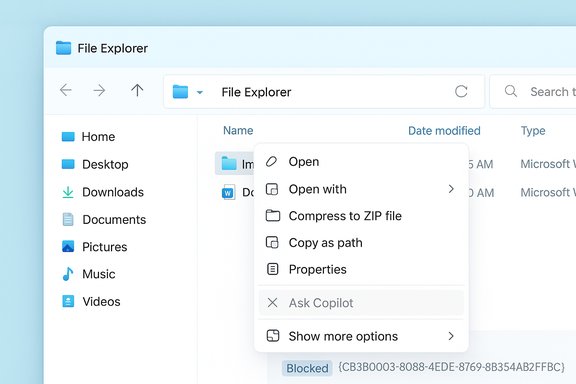
Task: Click Microsoft type cell in document row
Action: [548, 192]
